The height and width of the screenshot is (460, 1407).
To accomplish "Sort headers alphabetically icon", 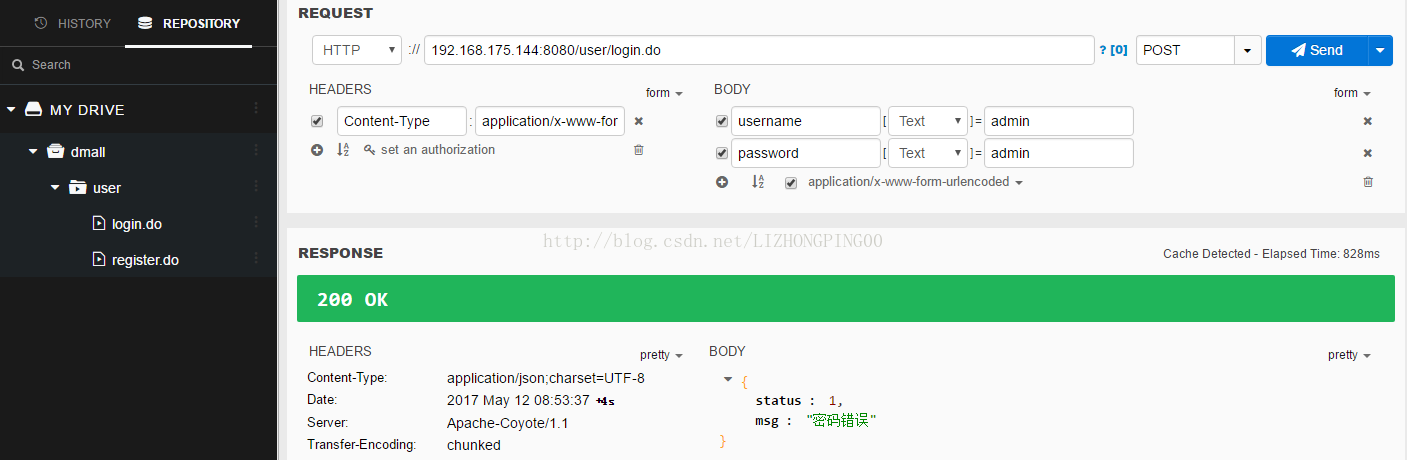I will pyautogui.click(x=343, y=150).
